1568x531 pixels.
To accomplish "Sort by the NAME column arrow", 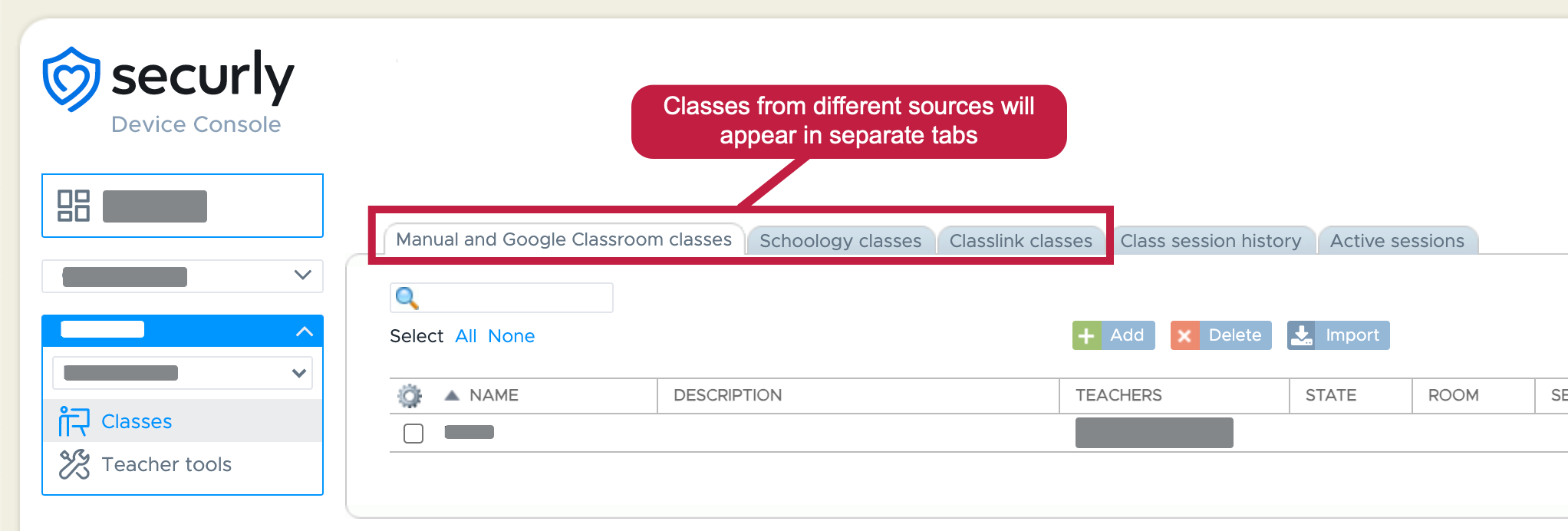I will click(452, 395).
